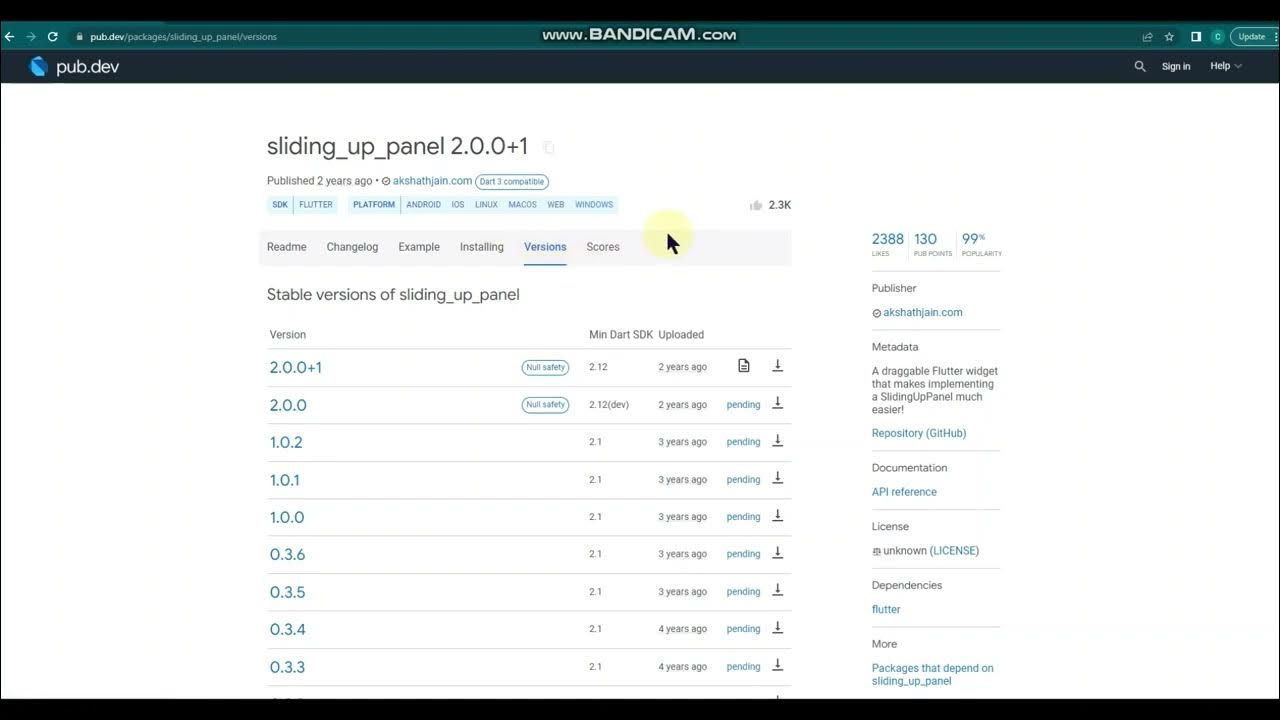Screen dimensions: 1280x720
Task: Switch to the Readme tab
Action: click(287, 247)
